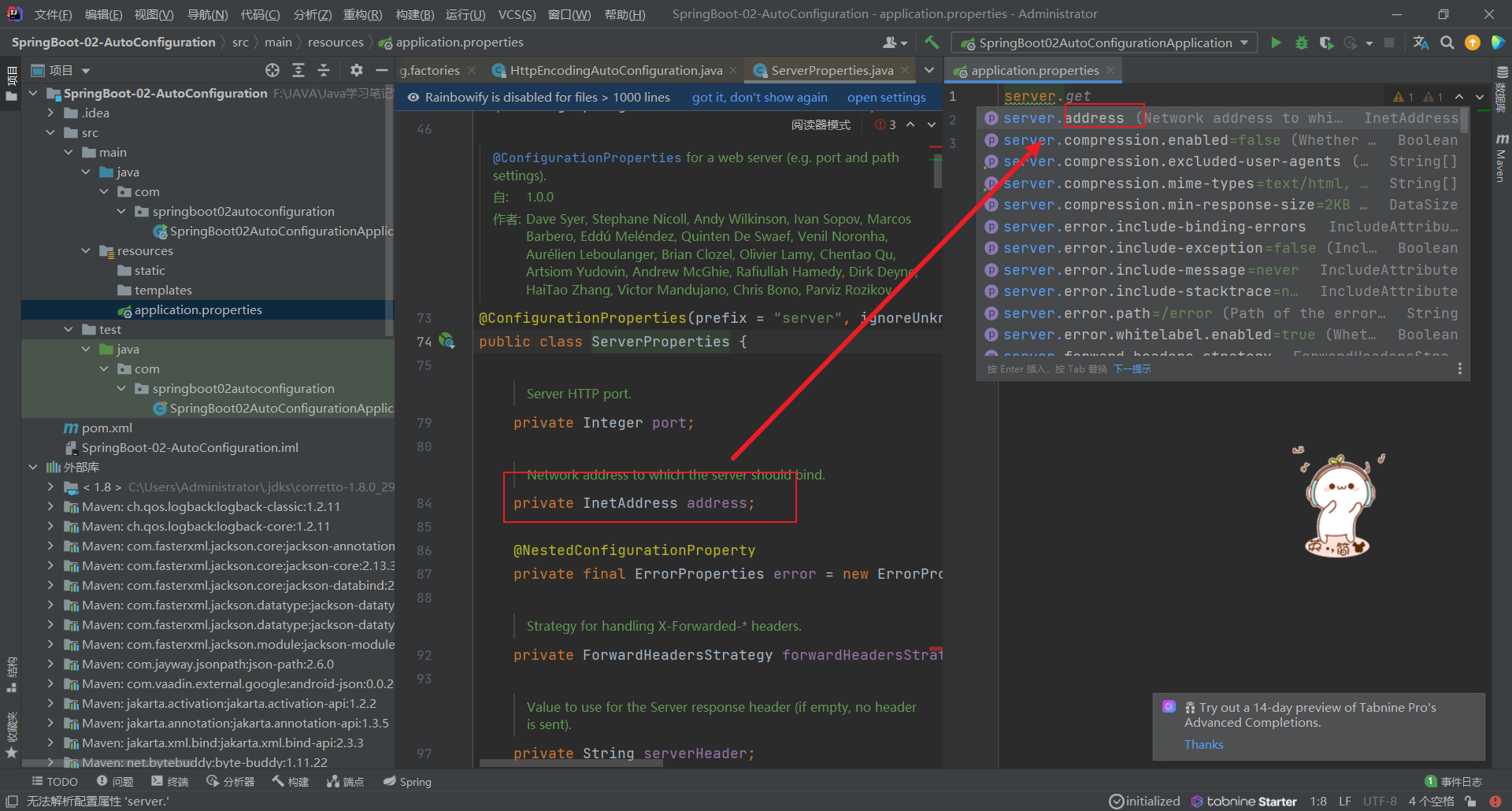Open the TODO tool window
The image size is (1512, 811).
tap(54, 781)
